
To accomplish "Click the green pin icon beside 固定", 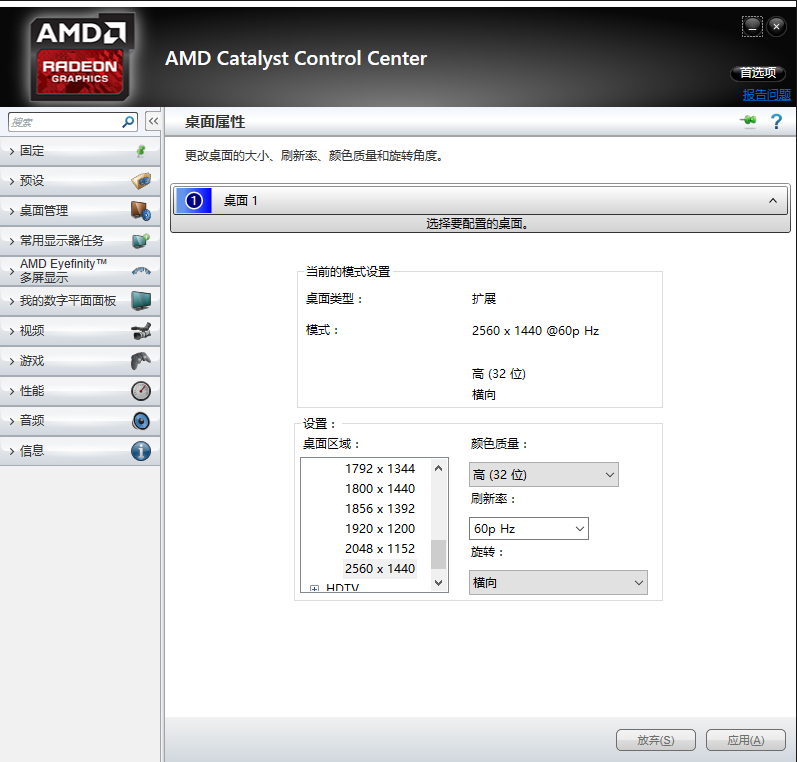I will coord(141,150).
